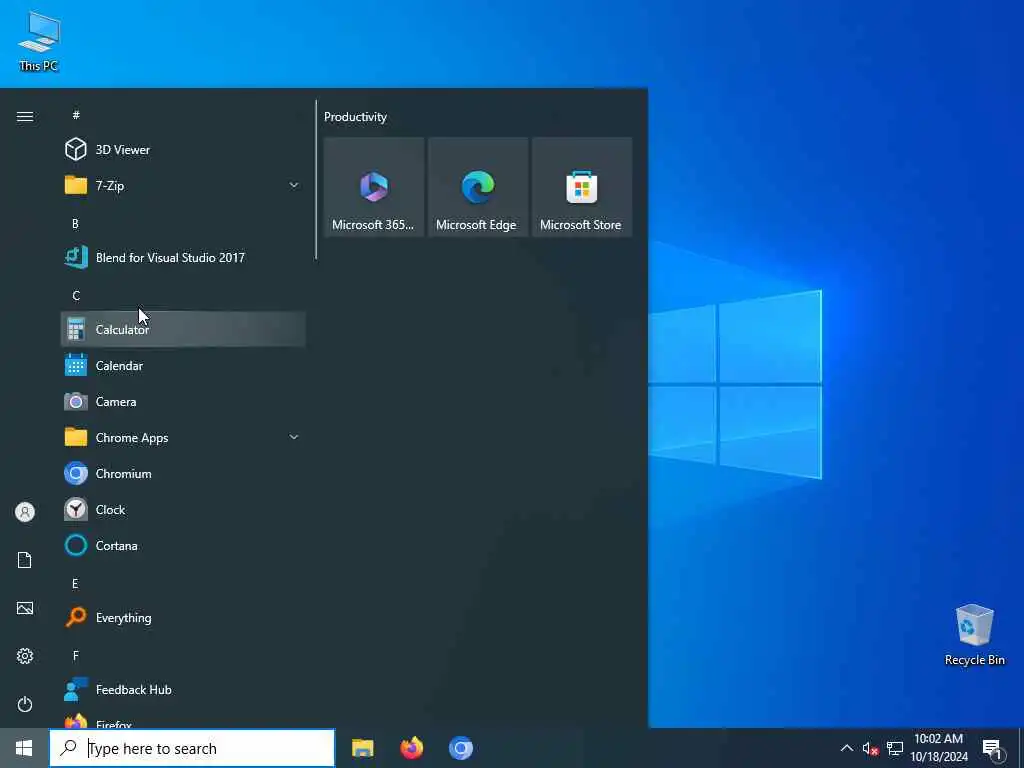Expand the Chrome Apps folder chevron
This screenshot has width=1024, height=768.
click(x=294, y=437)
